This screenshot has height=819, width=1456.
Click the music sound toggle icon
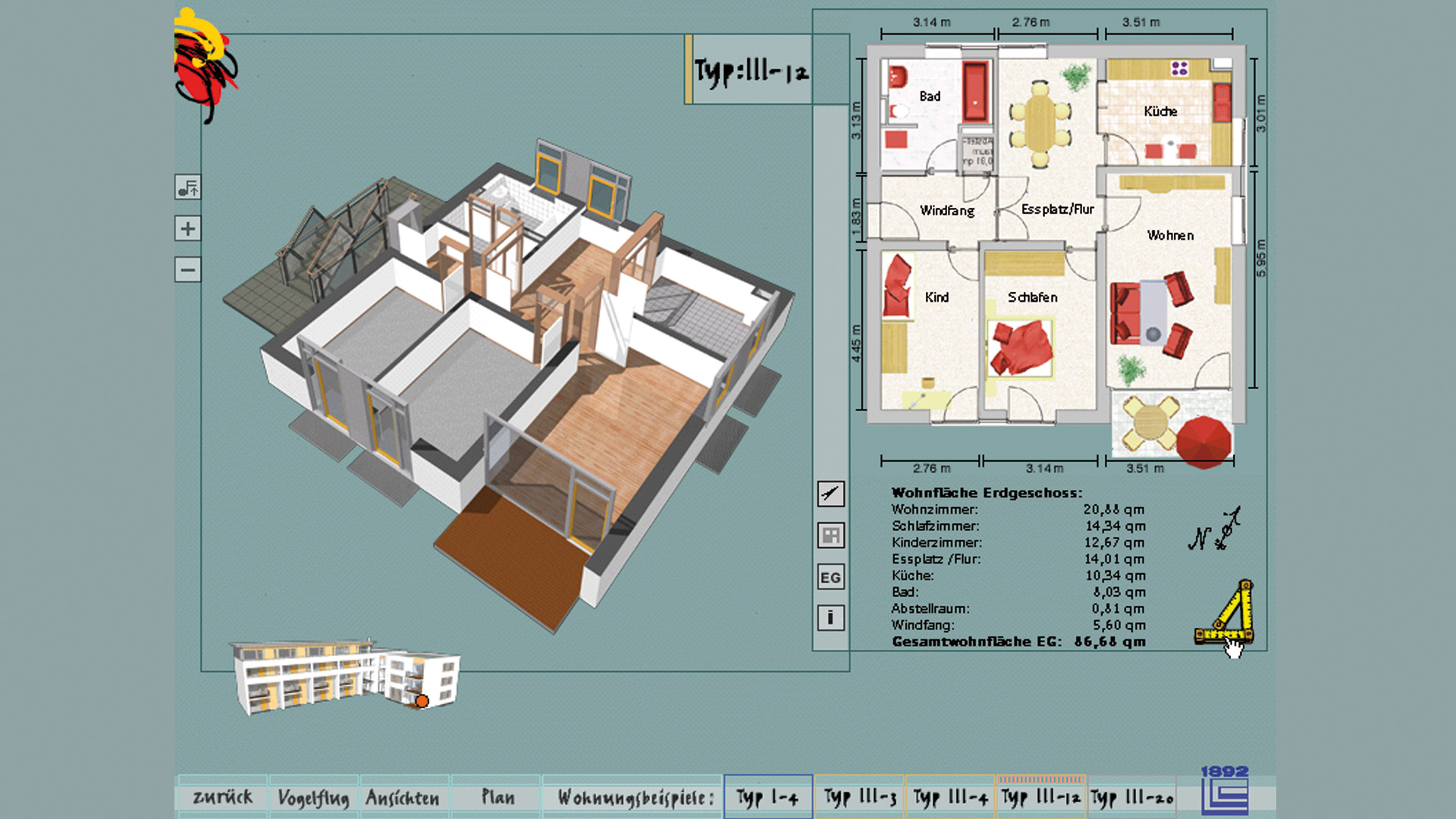click(x=187, y=187)
